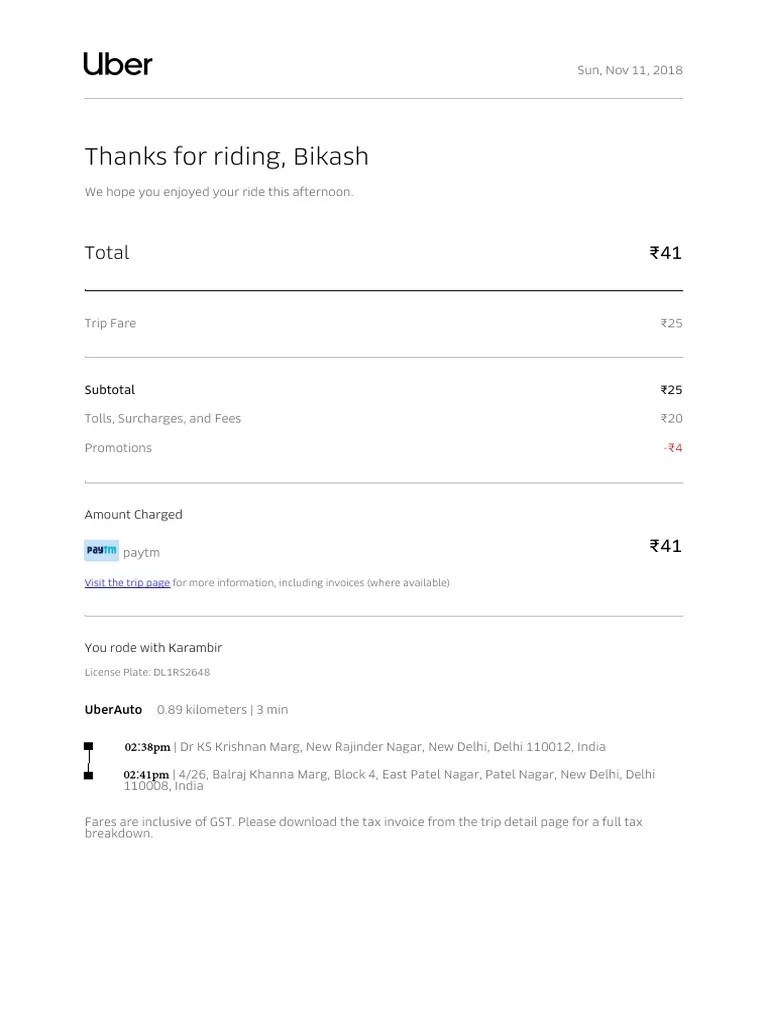
Task: Select the Trip Fare row label
Action: pos(110,323)
